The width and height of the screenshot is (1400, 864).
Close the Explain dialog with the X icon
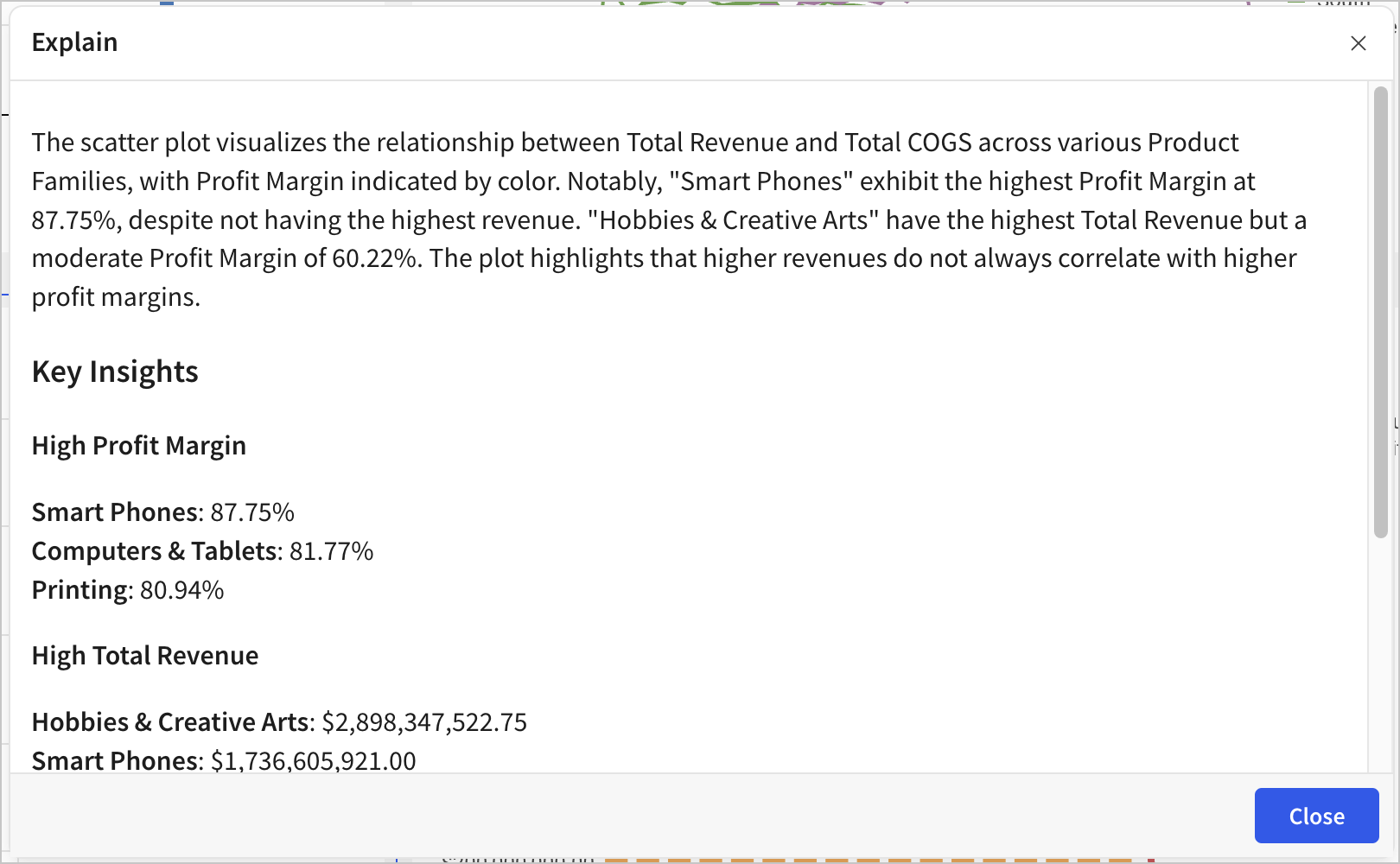(1359, 43)
